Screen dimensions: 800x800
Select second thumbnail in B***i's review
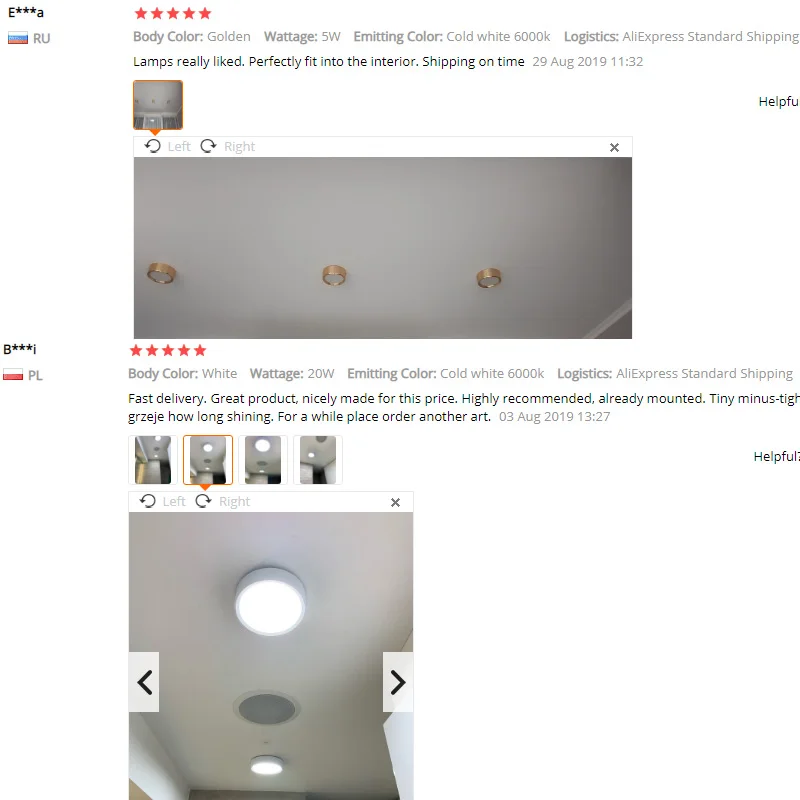pos(208,460)
